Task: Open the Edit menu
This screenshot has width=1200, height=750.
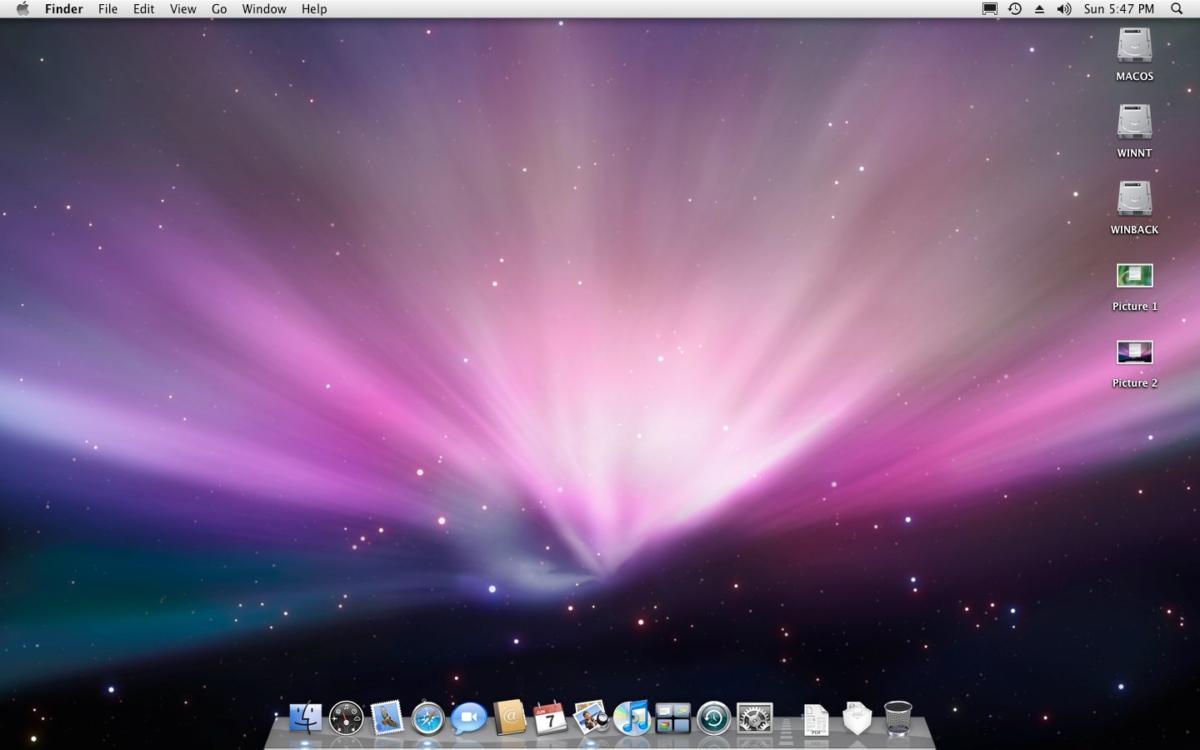Action: pyautogui.click(x=144, y=9)
